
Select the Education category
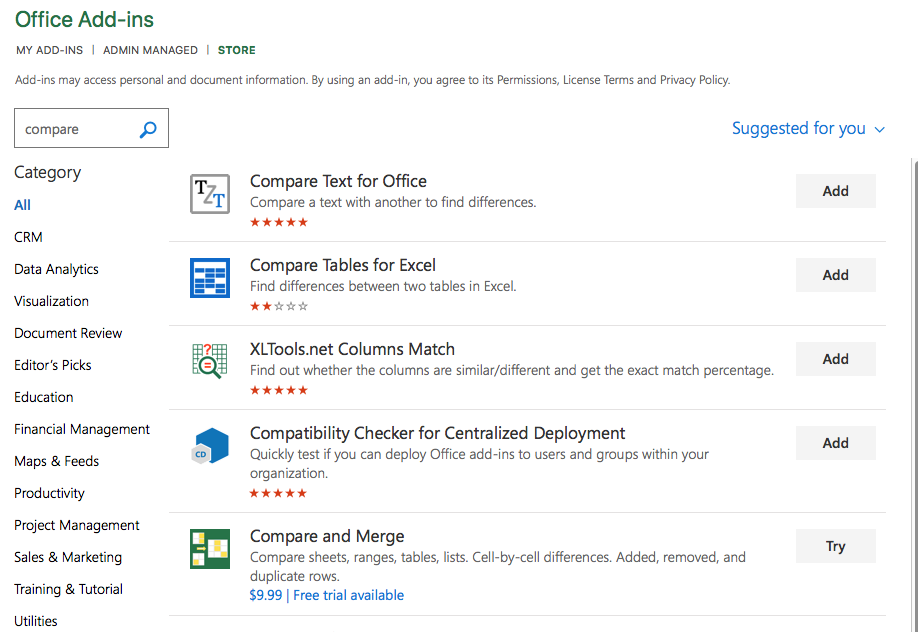click(44, 397)
